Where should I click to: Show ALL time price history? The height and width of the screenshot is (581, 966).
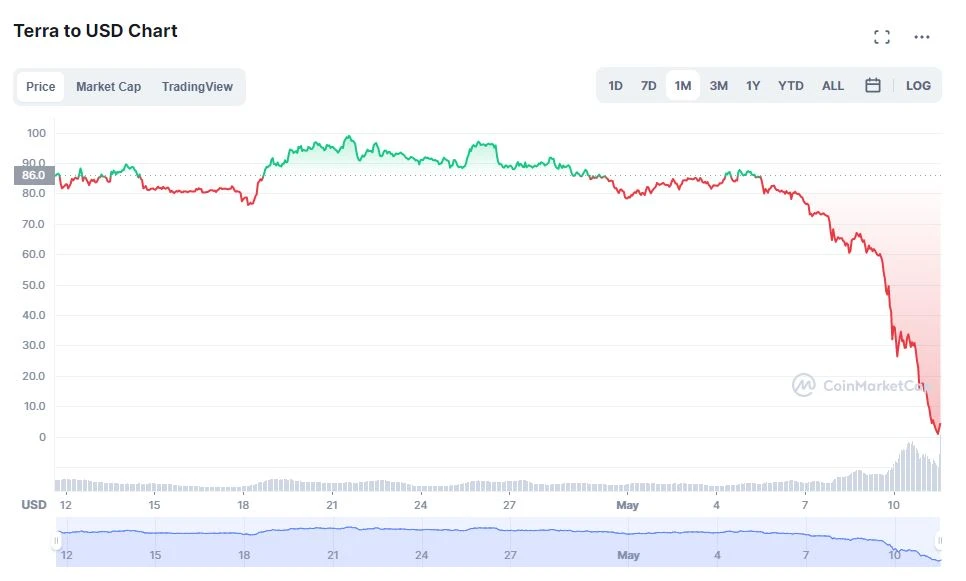(x=832, y=86)
